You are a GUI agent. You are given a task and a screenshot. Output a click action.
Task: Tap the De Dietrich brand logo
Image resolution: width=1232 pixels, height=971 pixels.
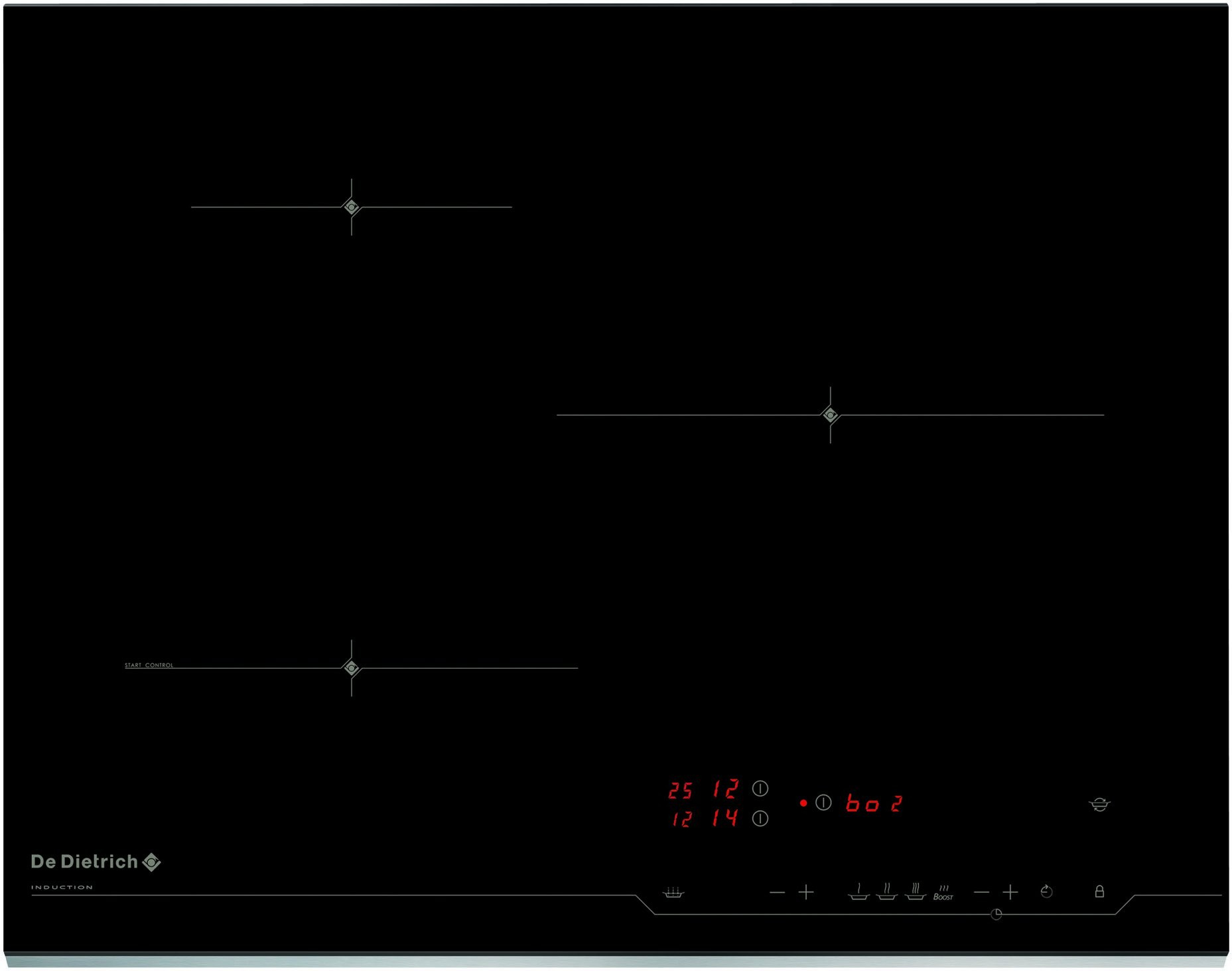[x=96, y=862]
